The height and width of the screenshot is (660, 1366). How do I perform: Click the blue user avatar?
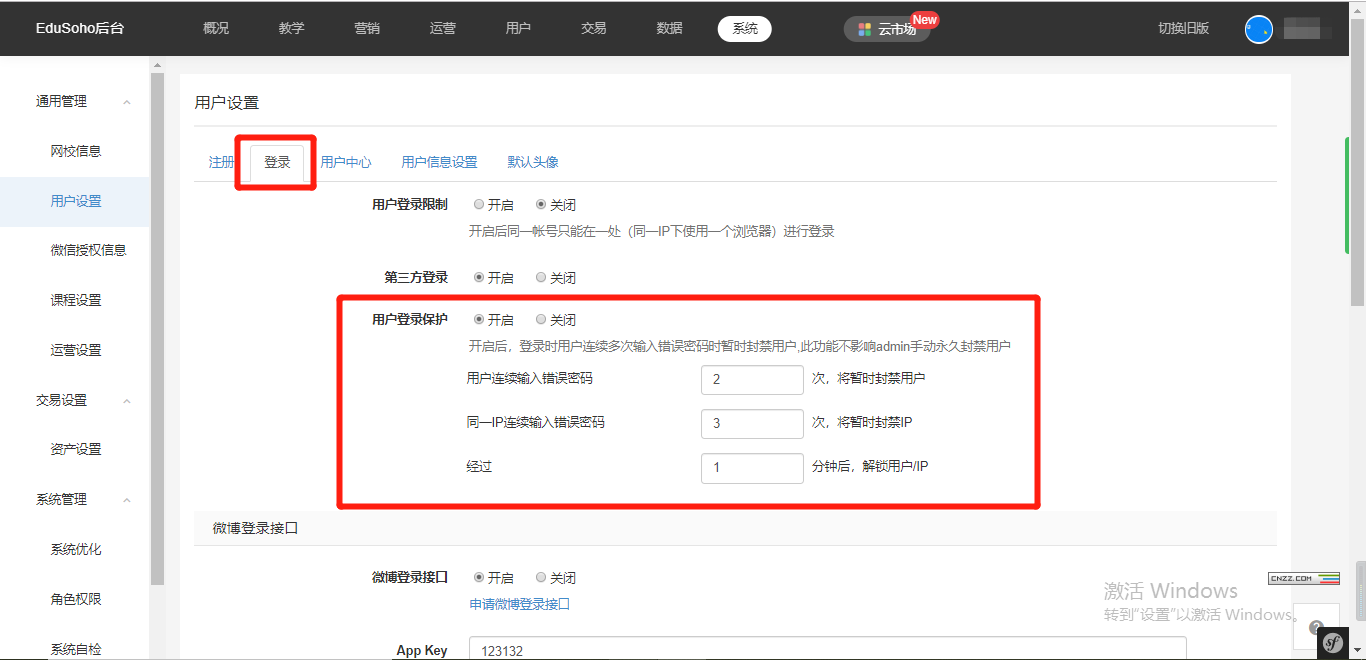pos(1258,29)
